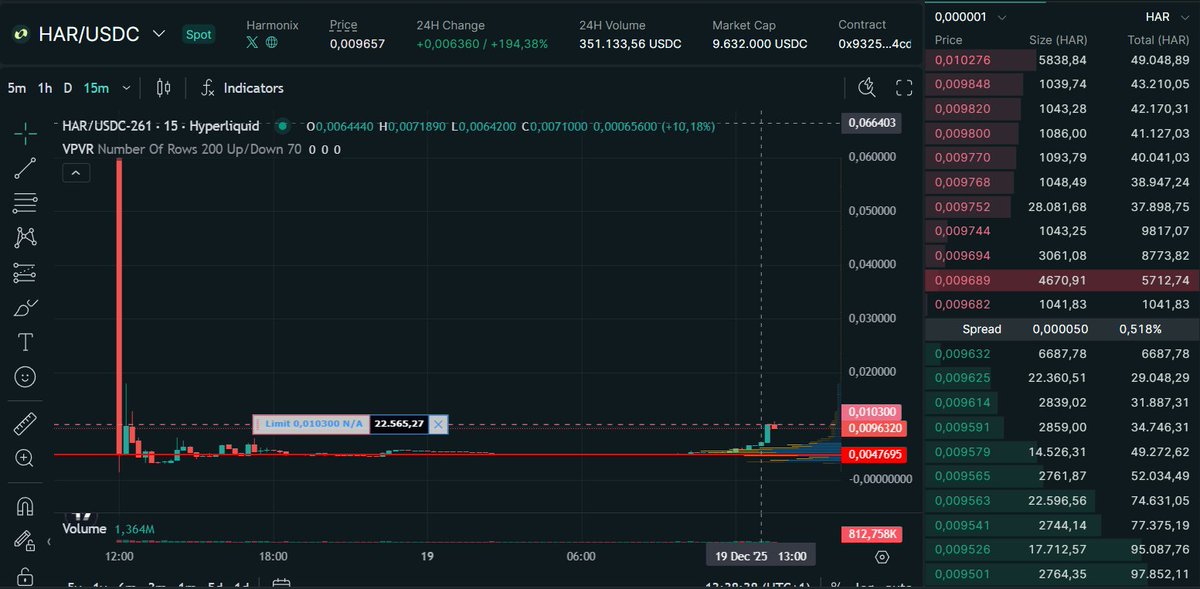1200x589 pixels.
Task: Change chart type via candlestick icon
Action: tap(165, 88)
